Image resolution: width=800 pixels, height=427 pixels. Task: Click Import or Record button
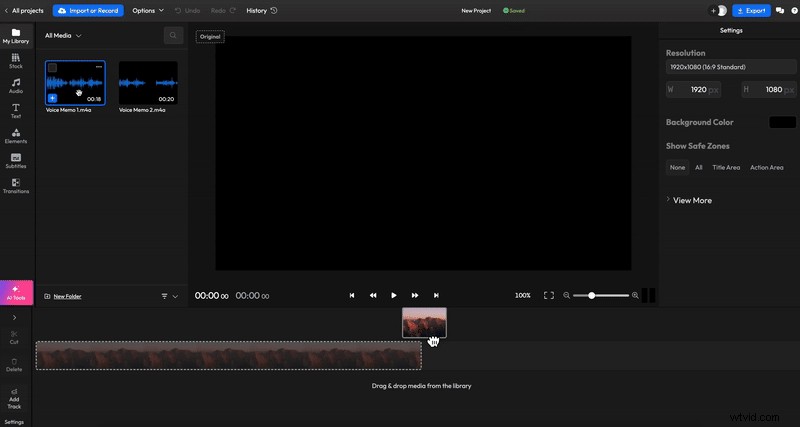[88, 11]
